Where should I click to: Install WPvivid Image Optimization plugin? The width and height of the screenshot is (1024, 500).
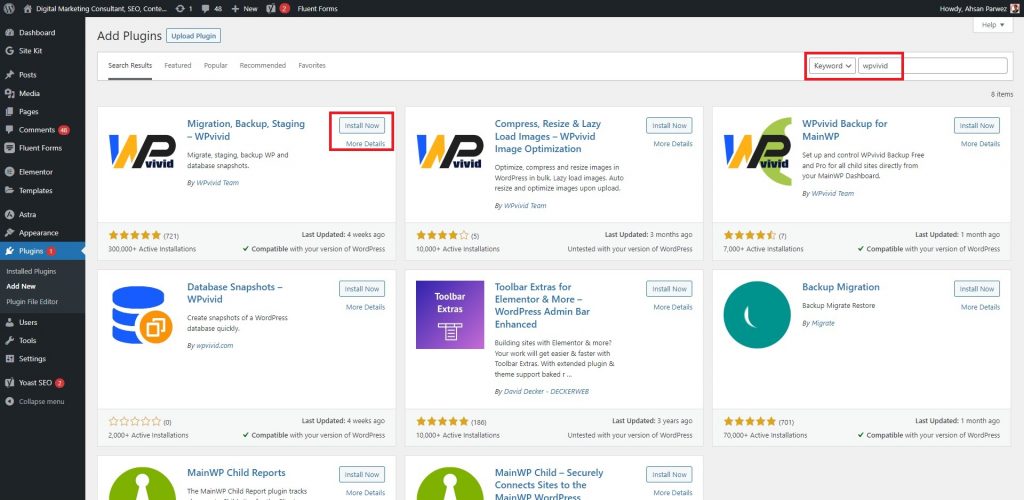pos(669,125)
